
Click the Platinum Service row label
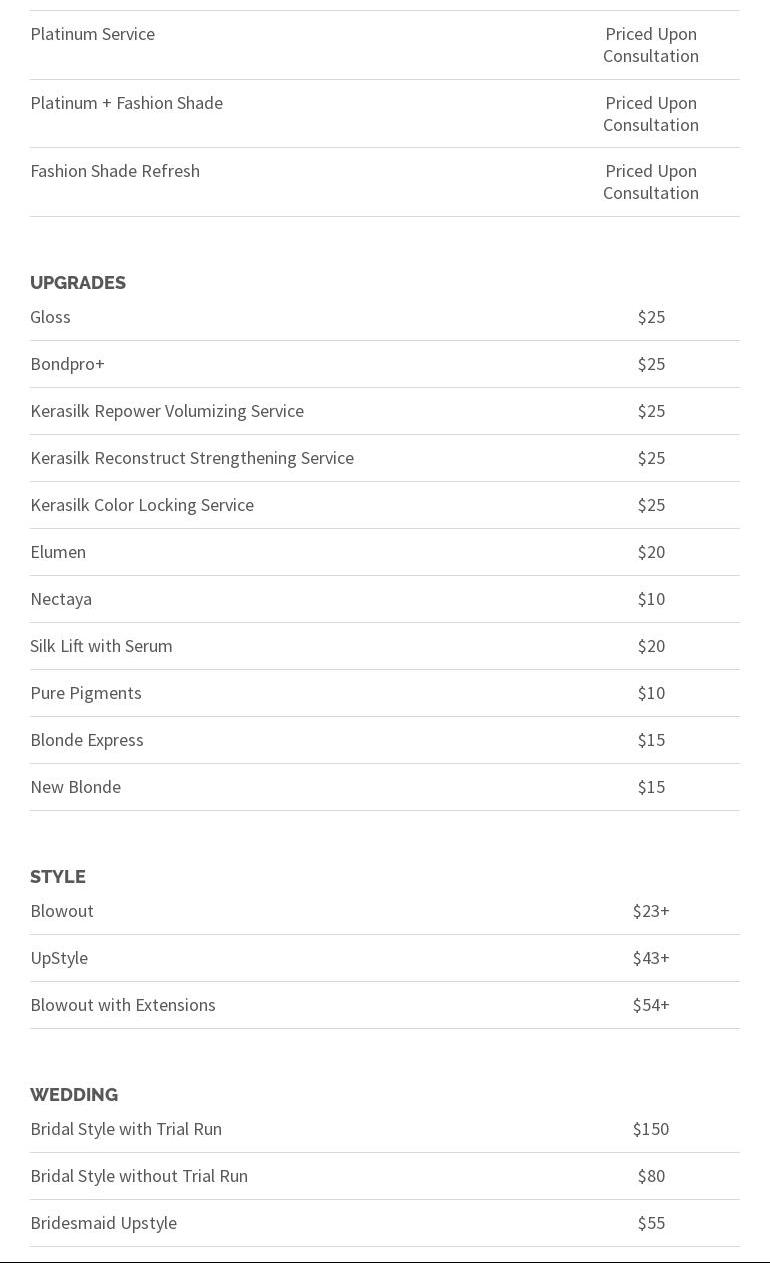point(92,34)
